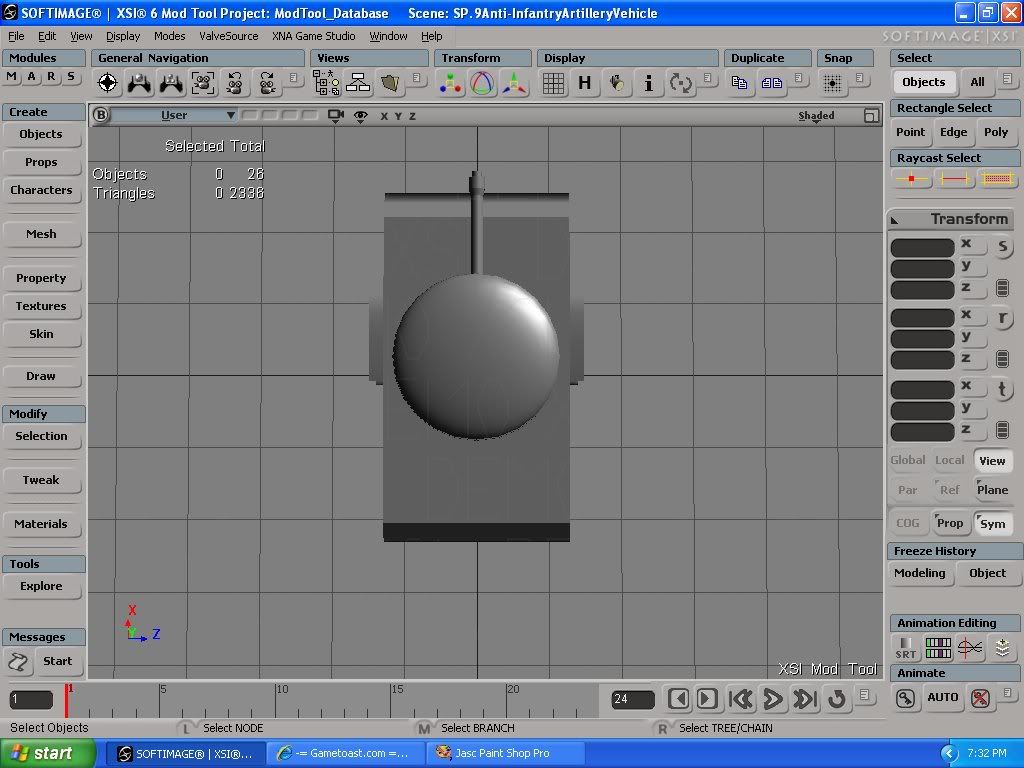
Task: Enable Global transform mode
Action: (908, 460)
